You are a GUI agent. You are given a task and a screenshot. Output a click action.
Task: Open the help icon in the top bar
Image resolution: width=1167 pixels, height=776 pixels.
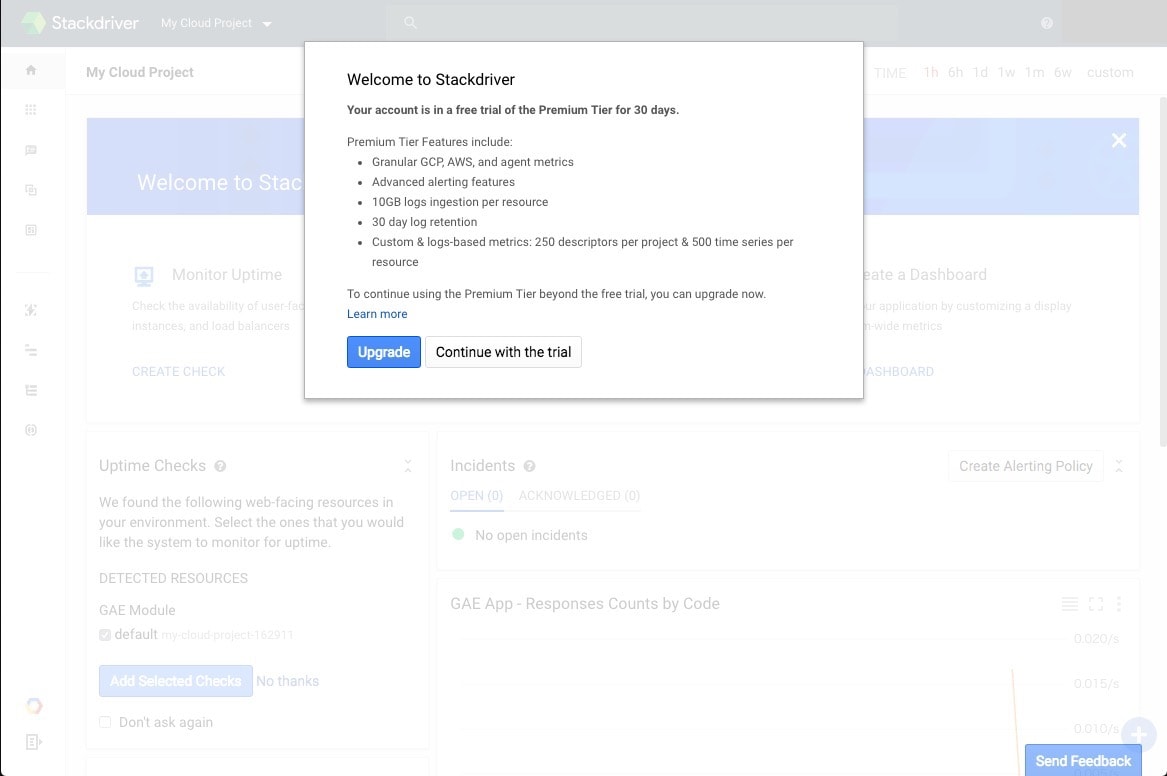coord(1046,23)
